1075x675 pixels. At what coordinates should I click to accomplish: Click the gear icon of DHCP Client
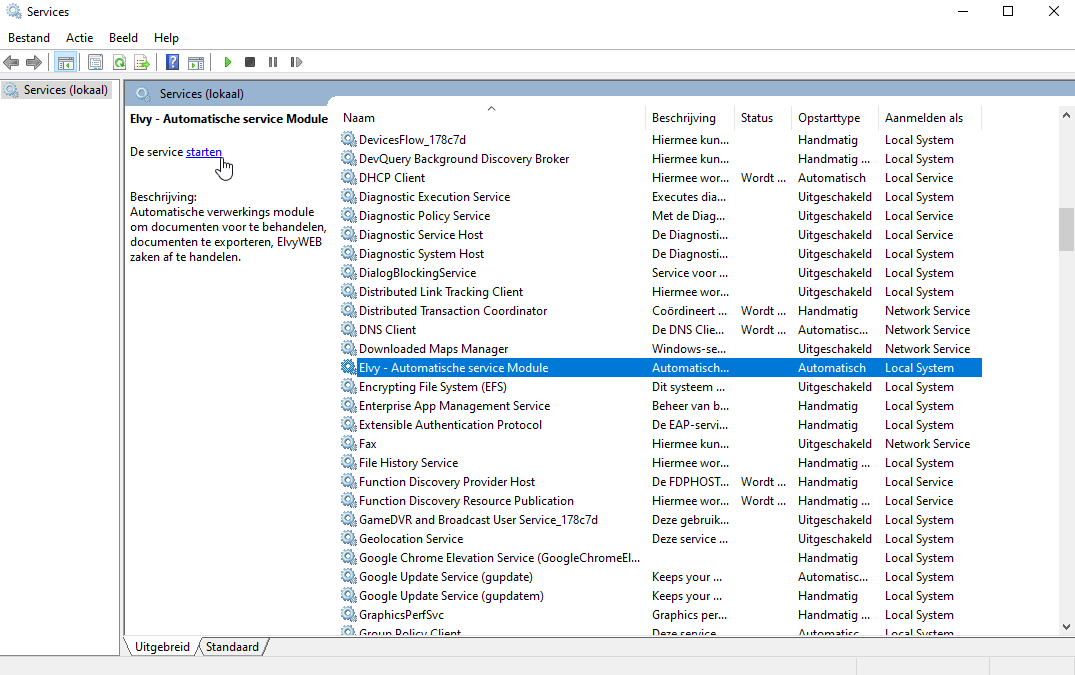point(349,177)
